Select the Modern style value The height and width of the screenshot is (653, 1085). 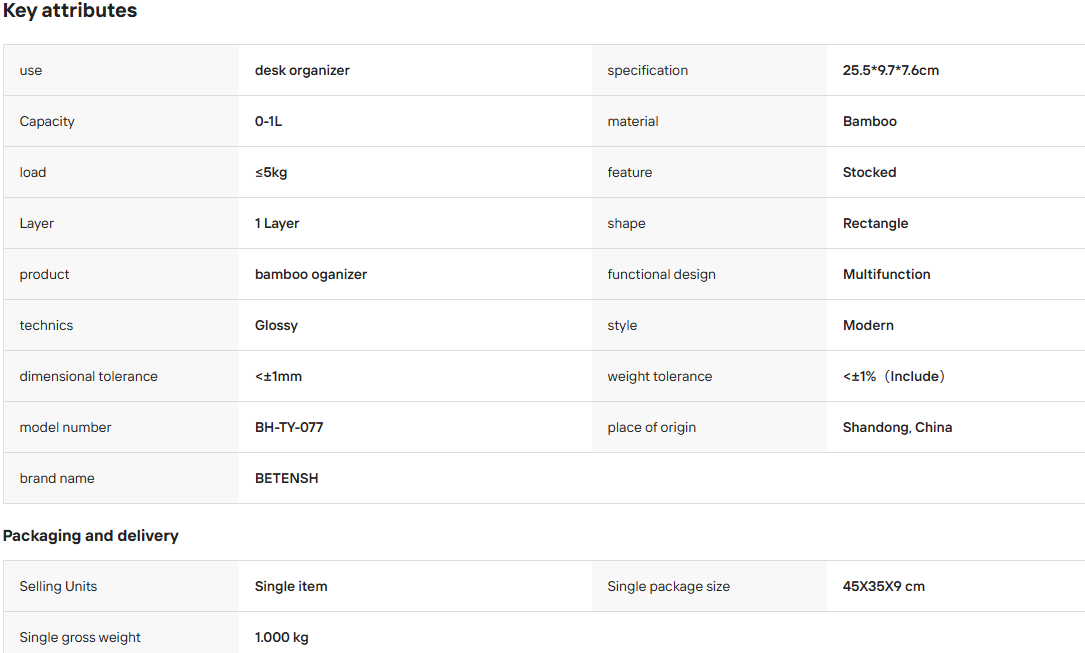click(868, 326)
